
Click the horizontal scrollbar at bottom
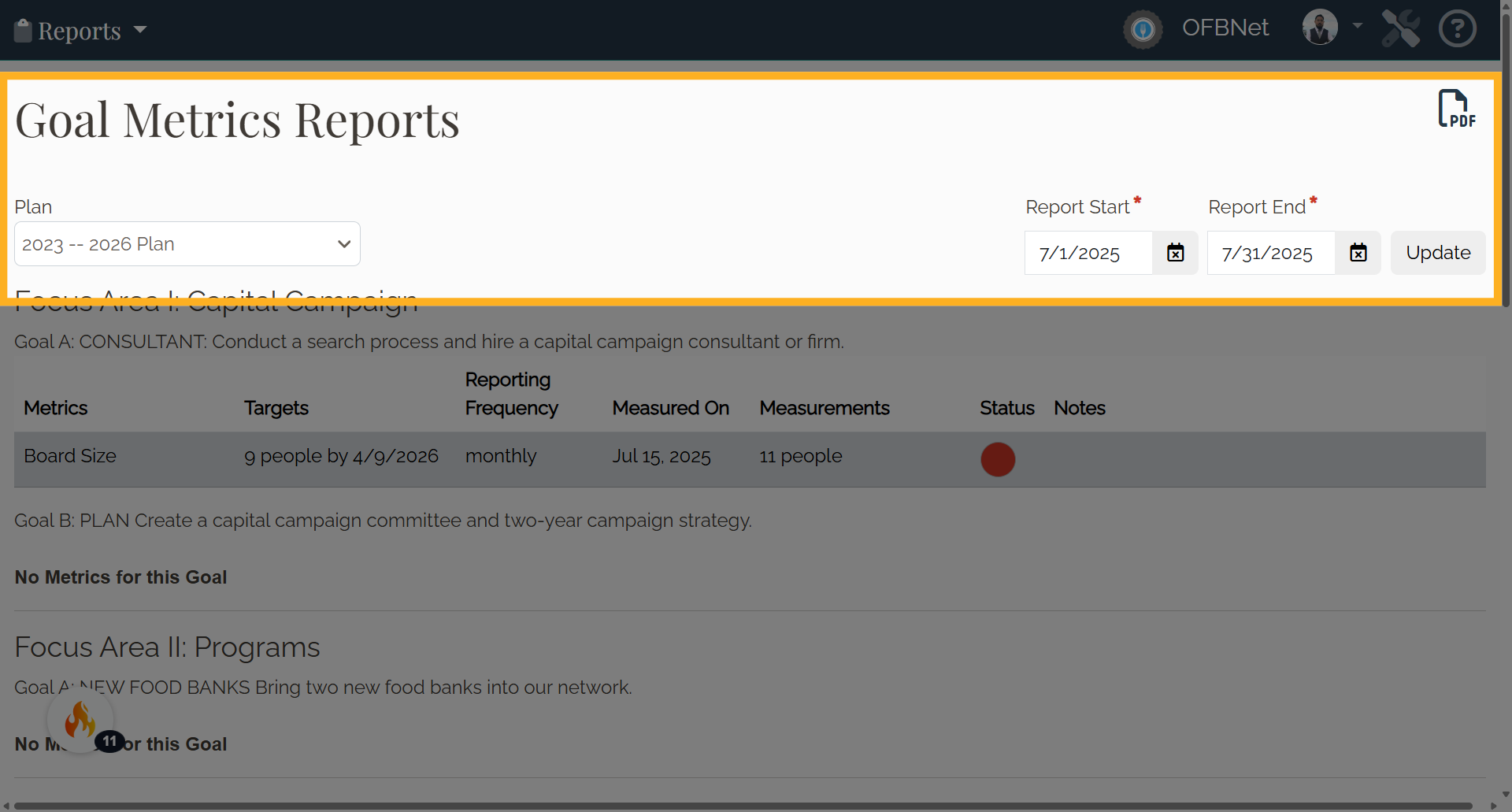point(743,806)
